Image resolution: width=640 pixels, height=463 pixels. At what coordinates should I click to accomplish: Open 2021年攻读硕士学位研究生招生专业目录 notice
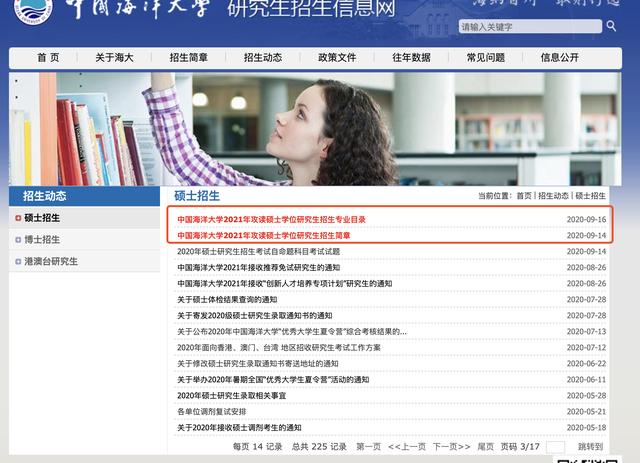pos(271,219)
